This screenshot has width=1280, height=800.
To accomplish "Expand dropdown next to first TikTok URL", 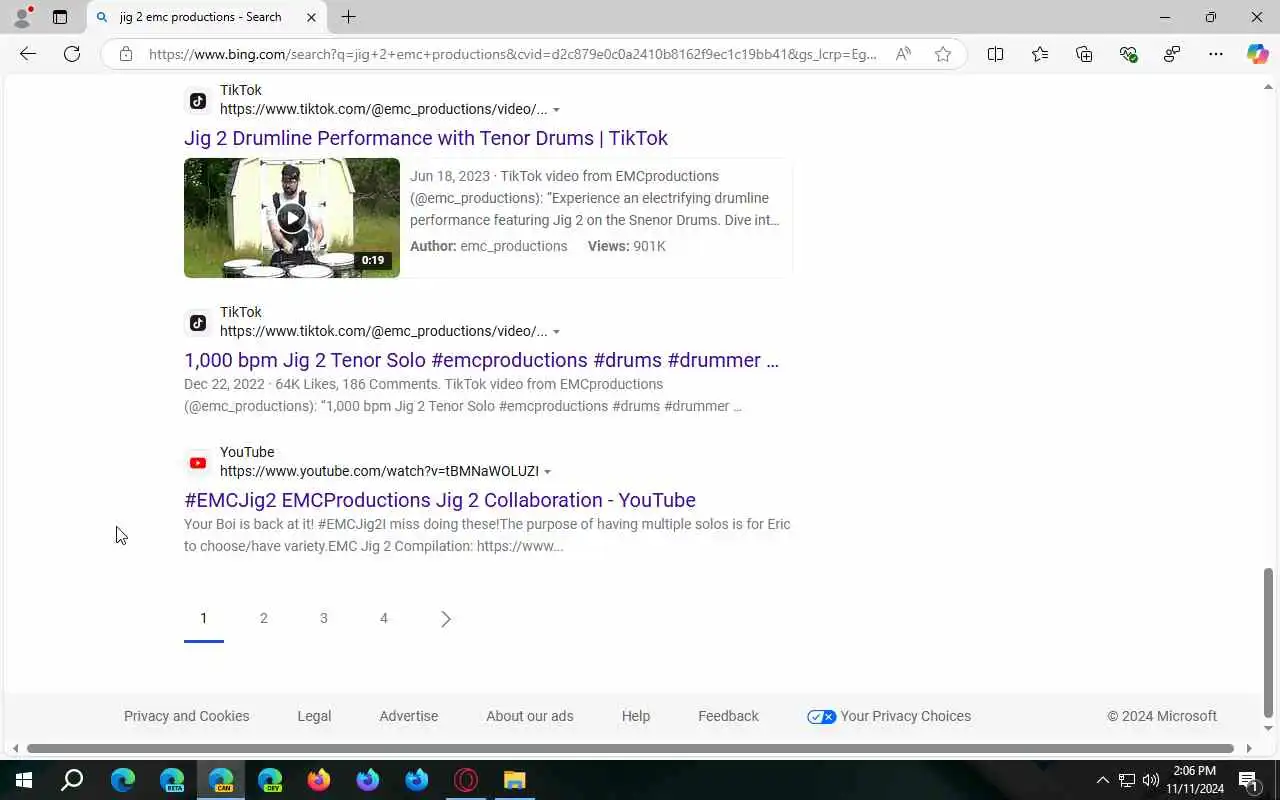I will pos(557,110).
